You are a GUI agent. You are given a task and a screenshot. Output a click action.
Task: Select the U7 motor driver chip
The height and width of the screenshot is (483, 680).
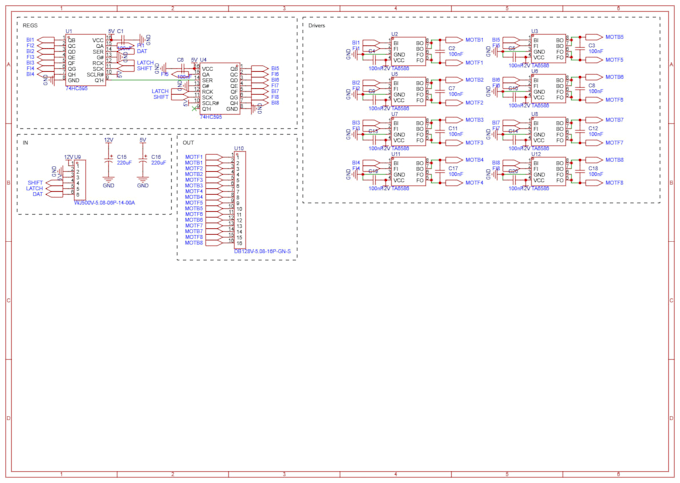point(408,131)
